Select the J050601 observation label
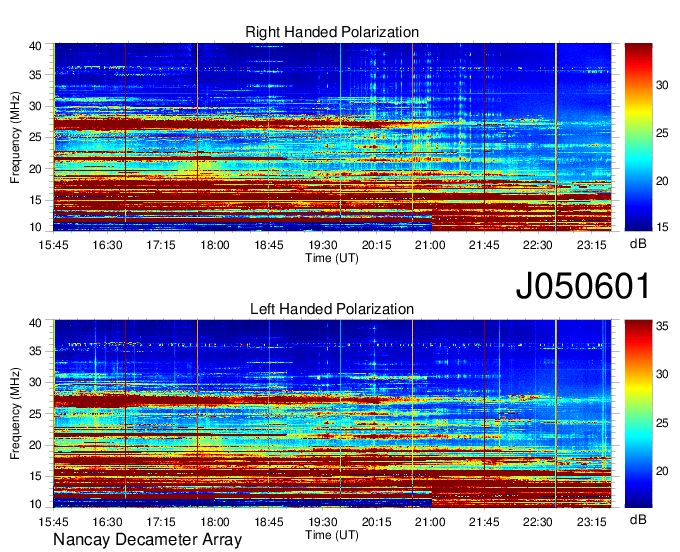 click(582, 285)
